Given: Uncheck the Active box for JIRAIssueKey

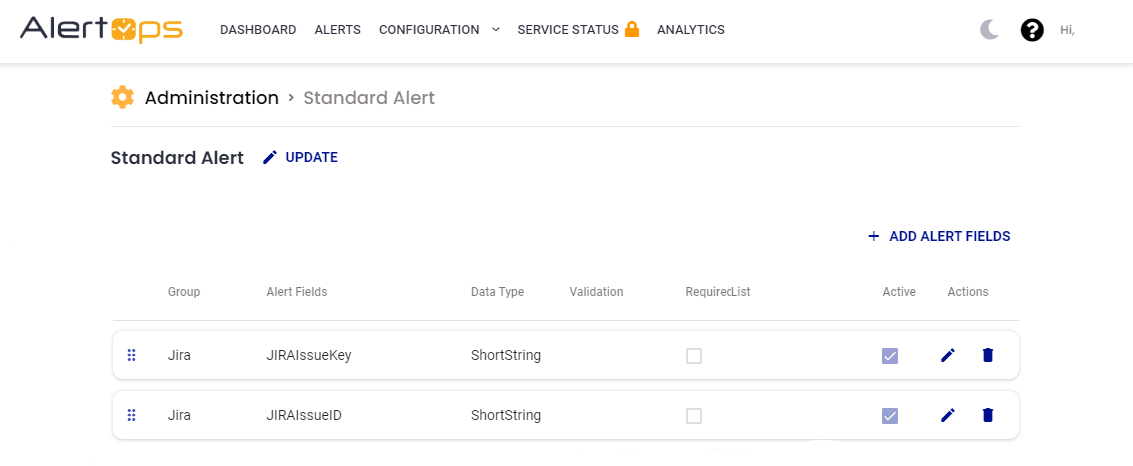Looking at the screenshot, I should (x=890, y=356).
